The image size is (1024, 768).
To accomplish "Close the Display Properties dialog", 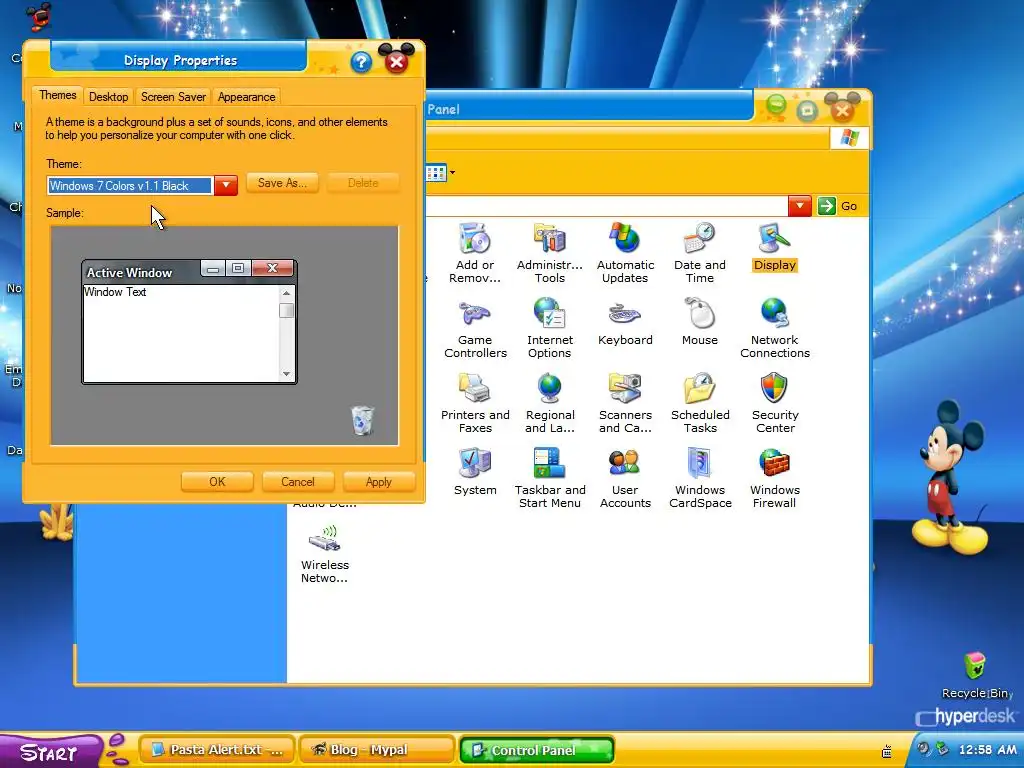I will (396, 61).
